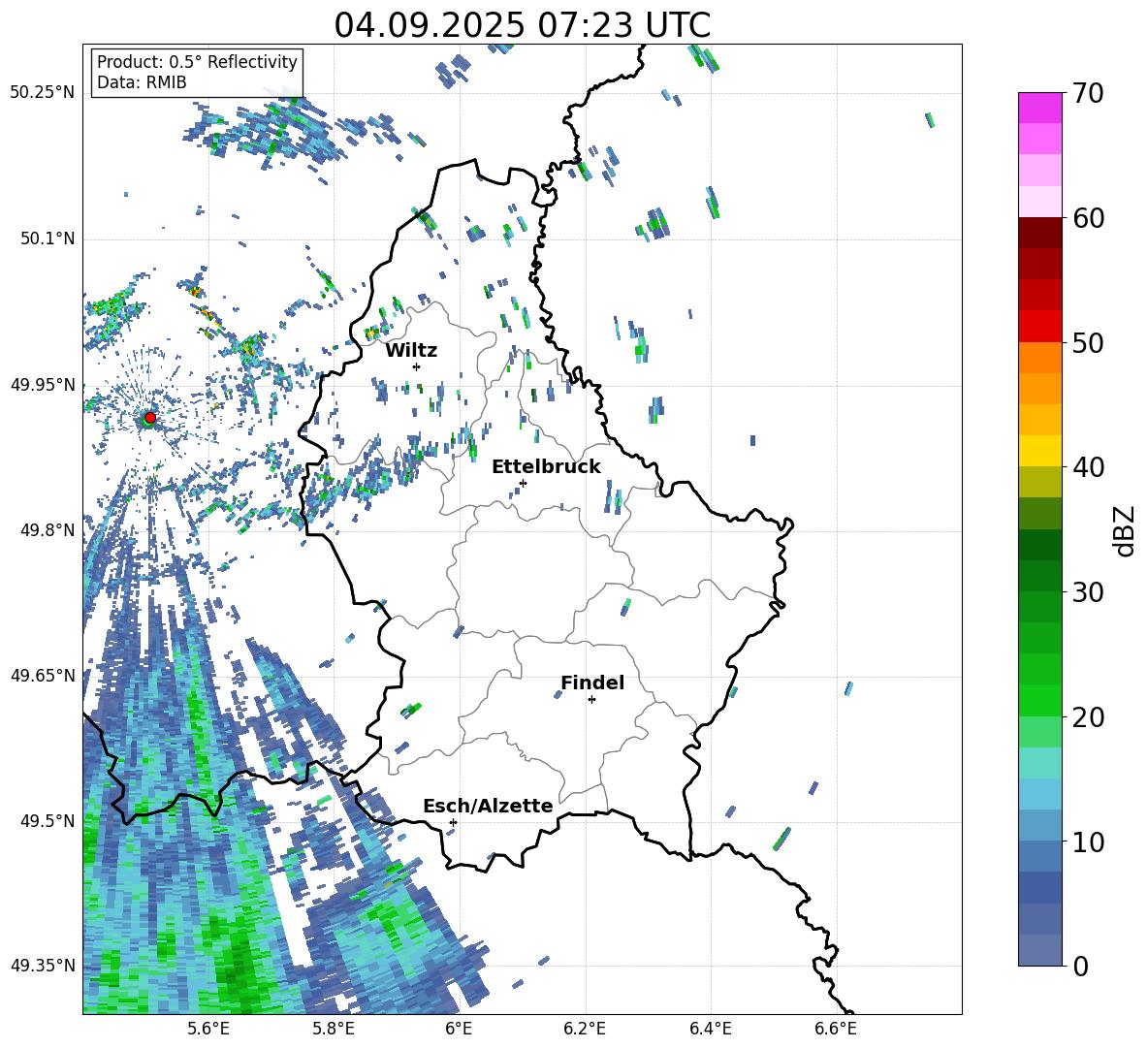Viewport: 1148px width, 1048px height.
Task: Click the 0 tick on the colorbar
Action: 1080,966
